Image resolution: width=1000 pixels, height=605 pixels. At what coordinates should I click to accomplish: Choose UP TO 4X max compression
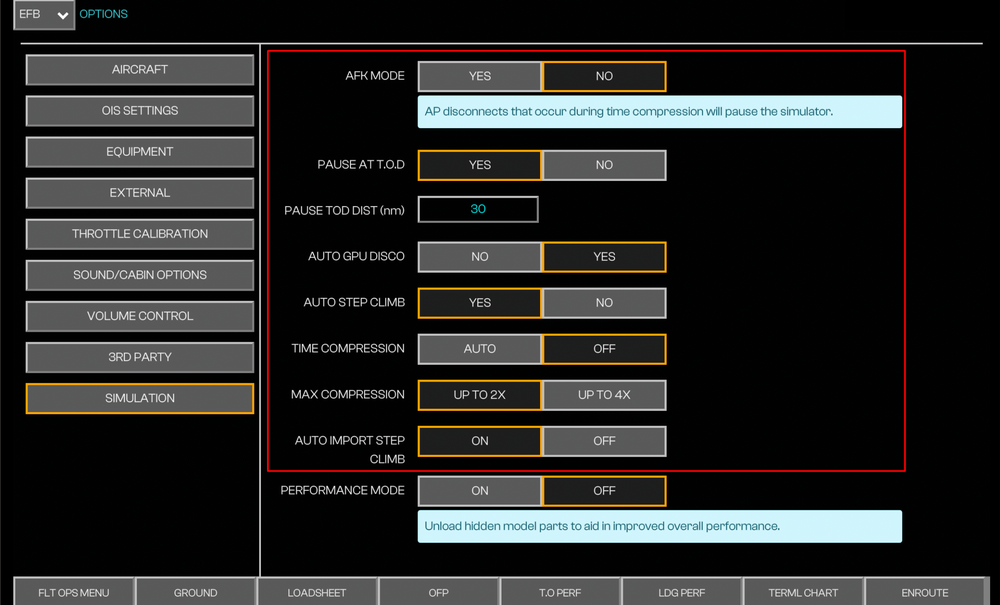coord(604,395)
